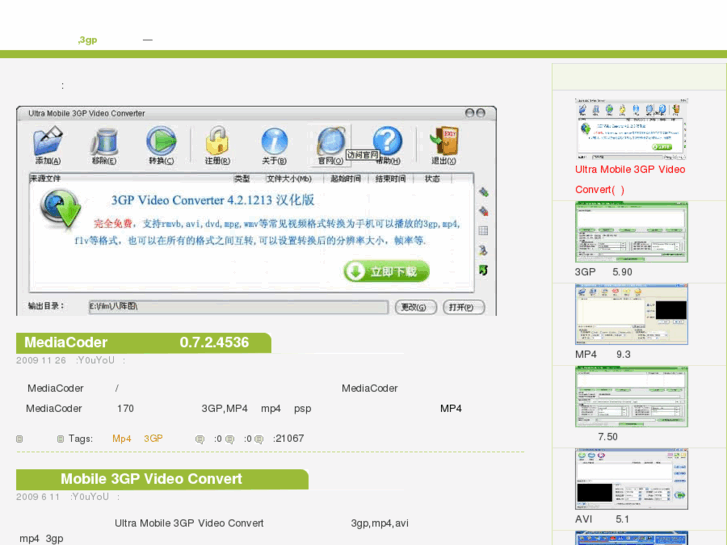Screen dimensions: 727x545
Task: Click the green download-arrow globe logo
Action: point(60,209)
